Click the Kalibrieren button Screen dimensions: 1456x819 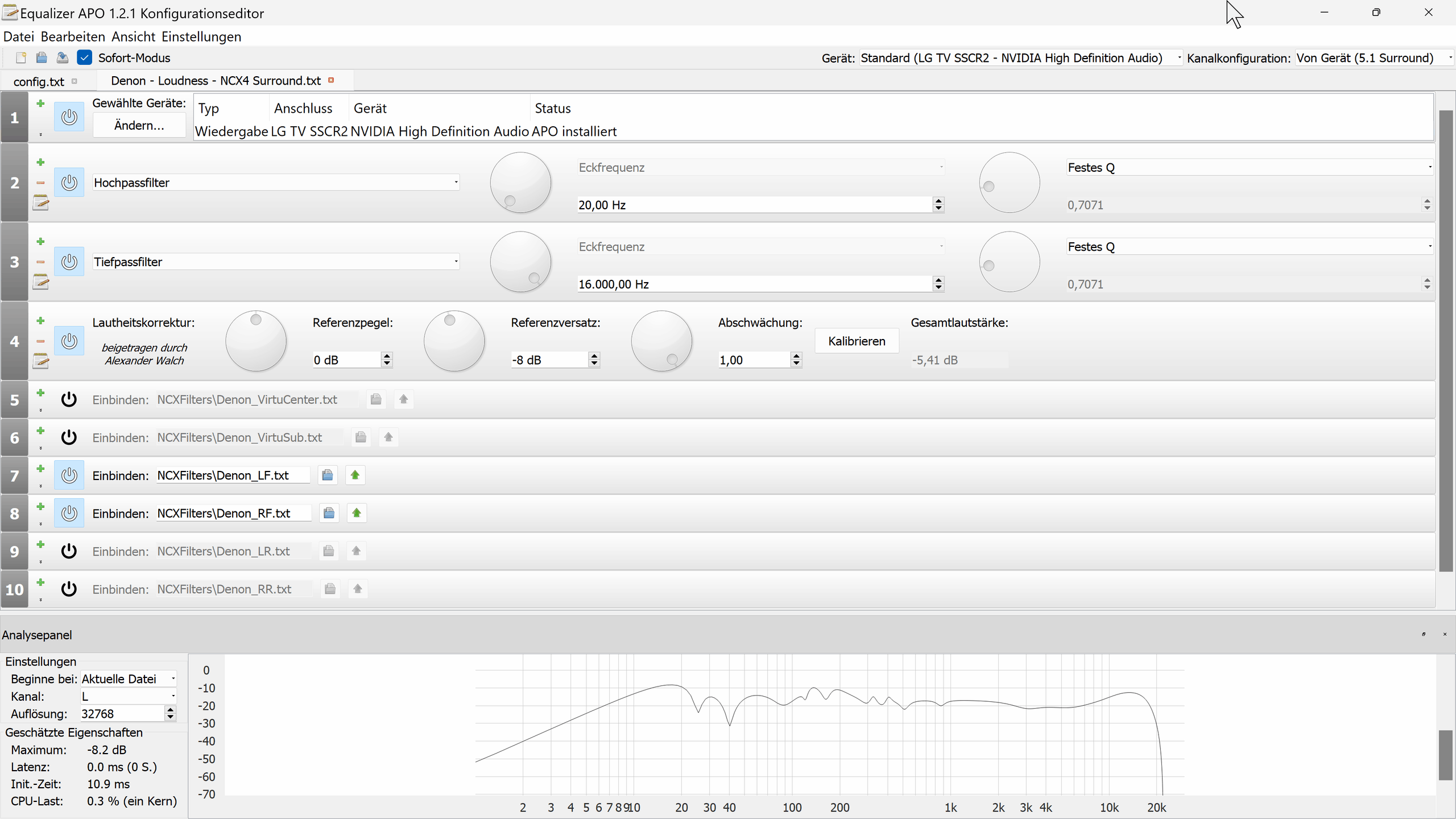click(x=857, y=341)
